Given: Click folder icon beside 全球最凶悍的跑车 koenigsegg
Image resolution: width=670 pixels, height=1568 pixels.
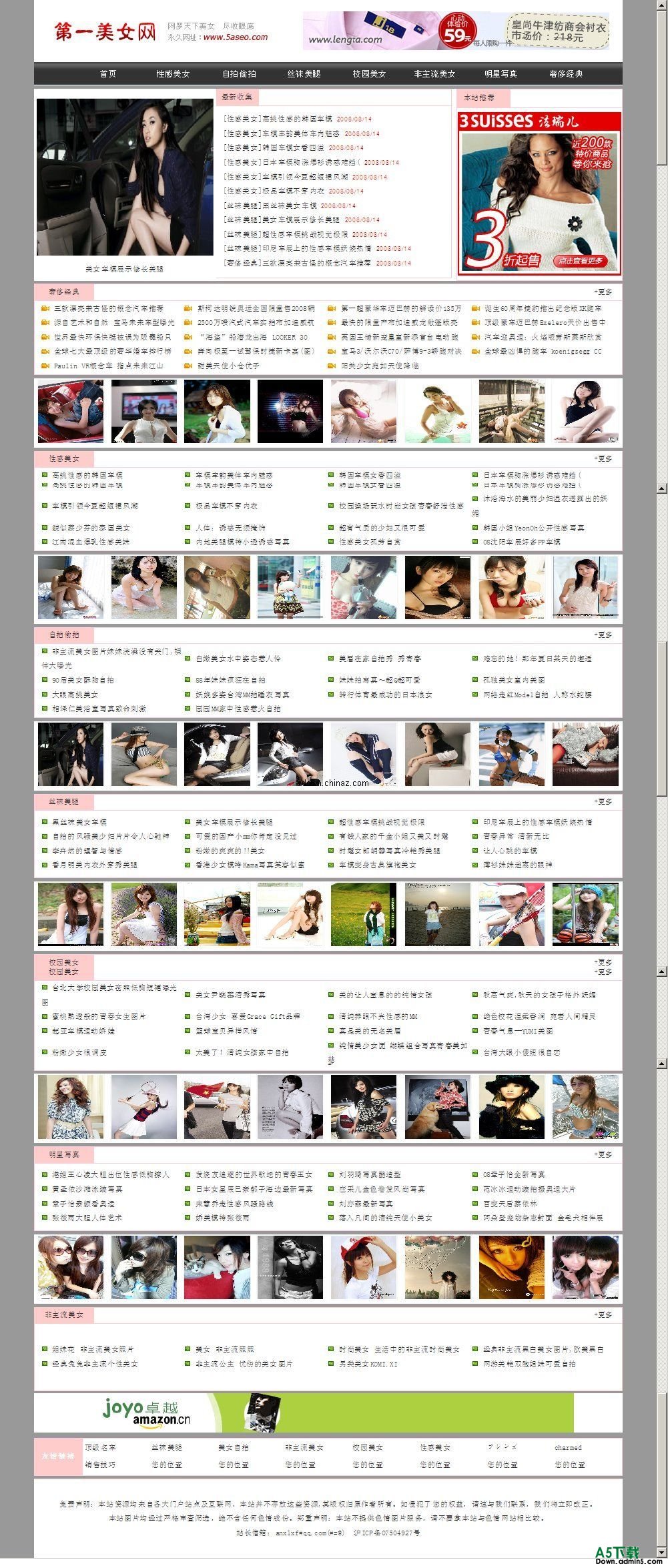Looking at the screenshot, I should [476, 352].
